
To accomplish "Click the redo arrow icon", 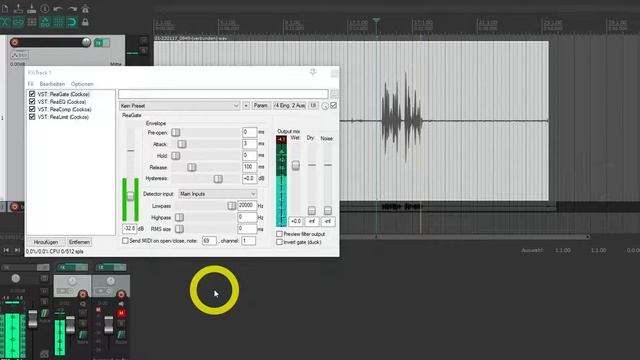I will [x=72, y=8].
